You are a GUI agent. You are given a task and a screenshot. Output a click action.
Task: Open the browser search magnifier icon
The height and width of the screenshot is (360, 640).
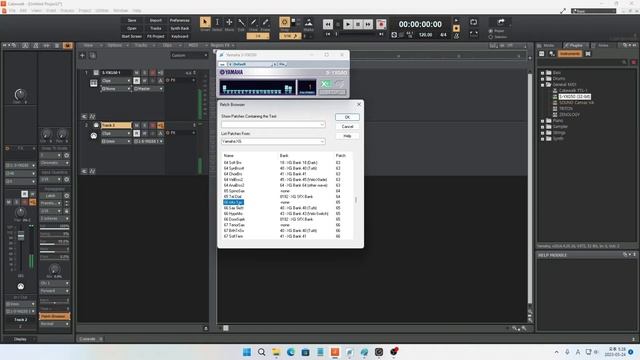click(624, 62)
